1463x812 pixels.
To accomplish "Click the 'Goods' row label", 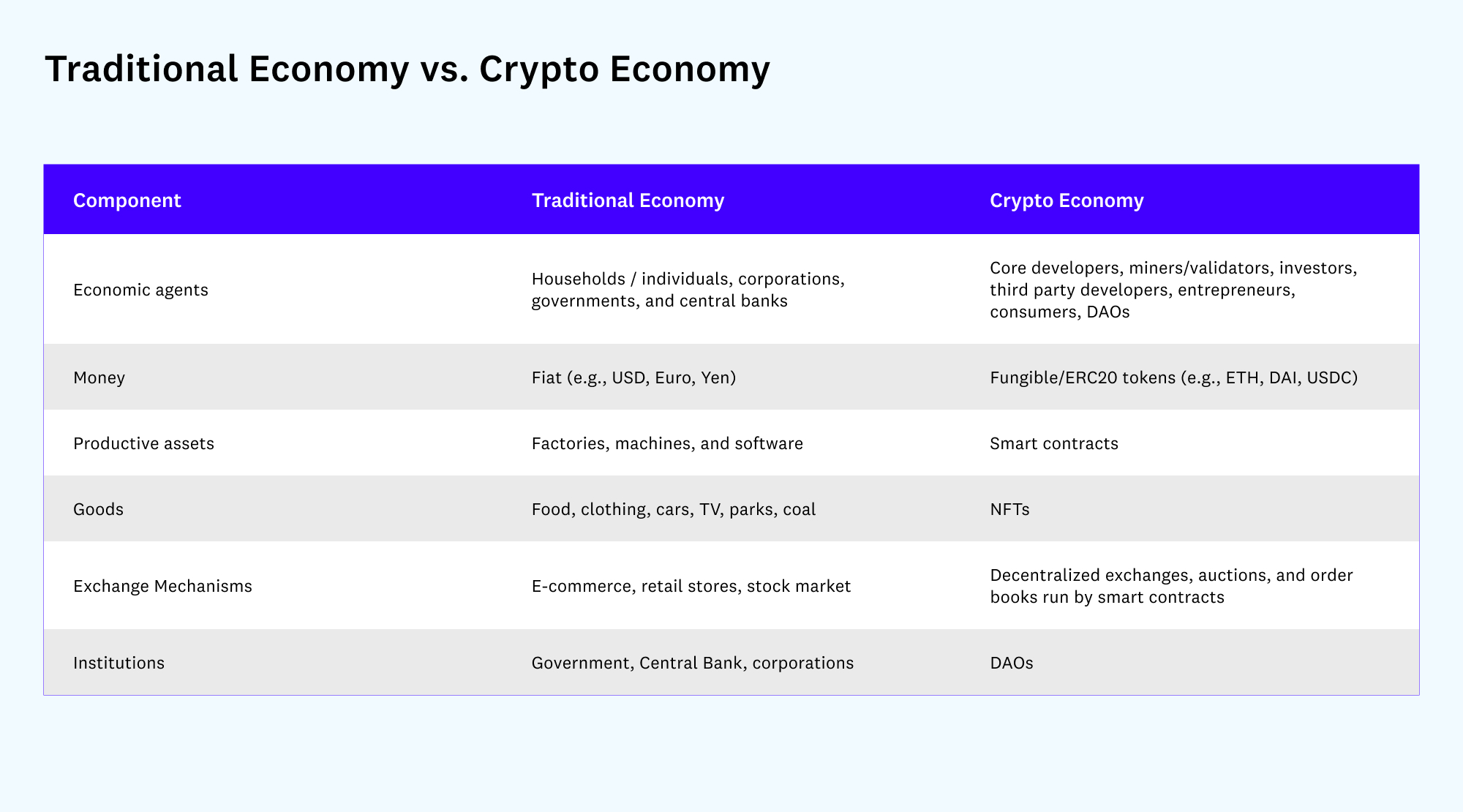I will (98, 509).
